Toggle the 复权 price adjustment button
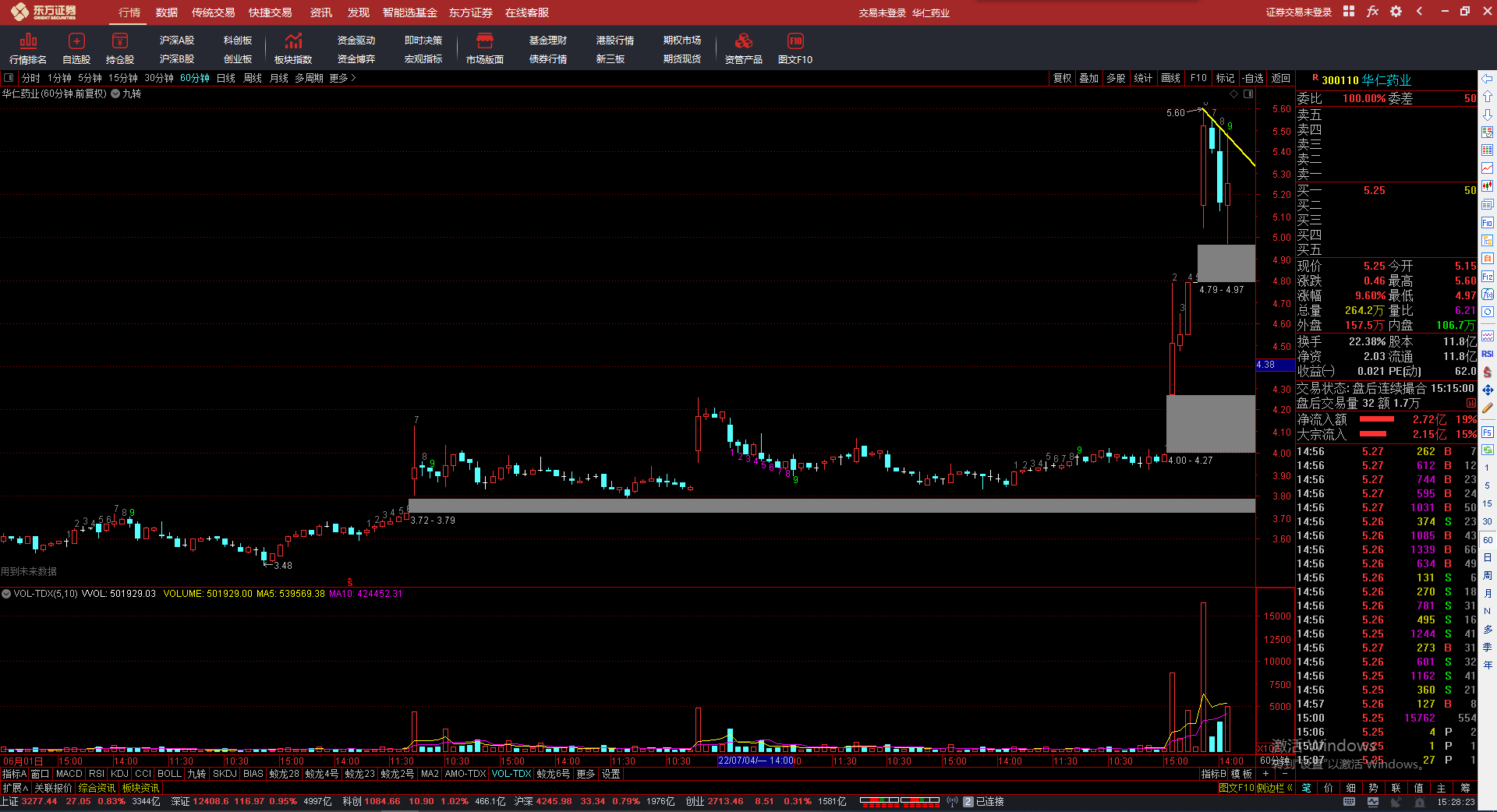 (x=1062, y=78)
